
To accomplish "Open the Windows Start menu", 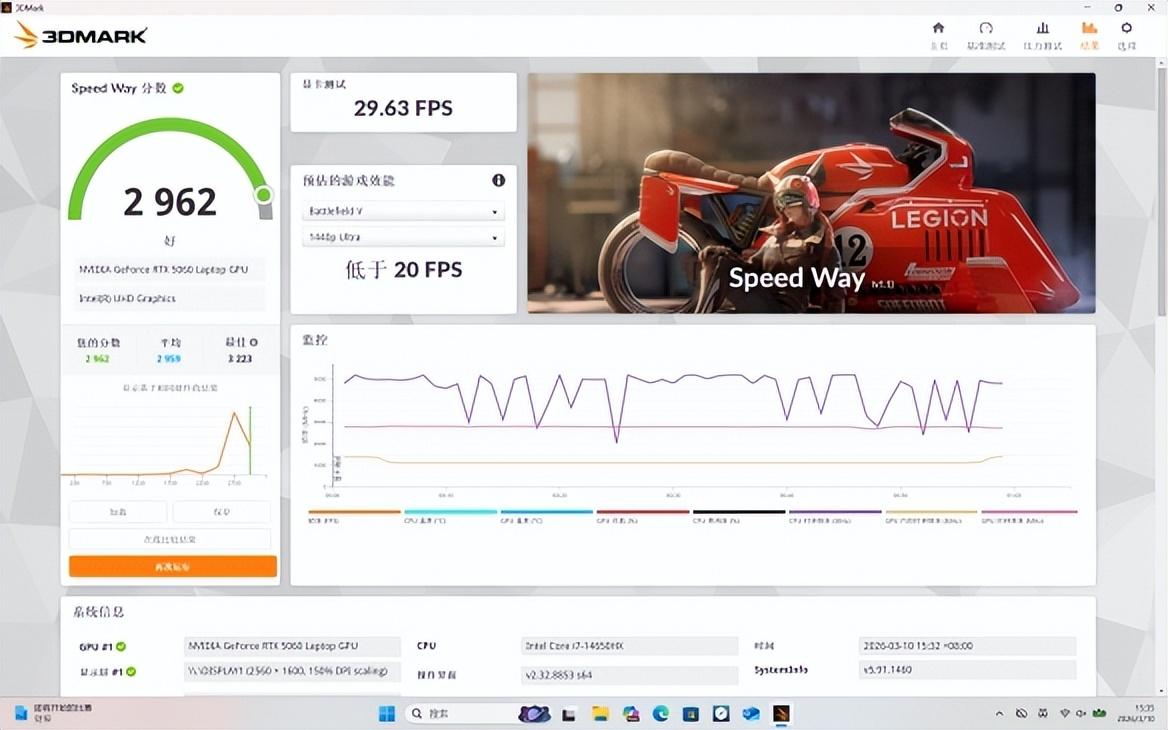I will point(386,714).
